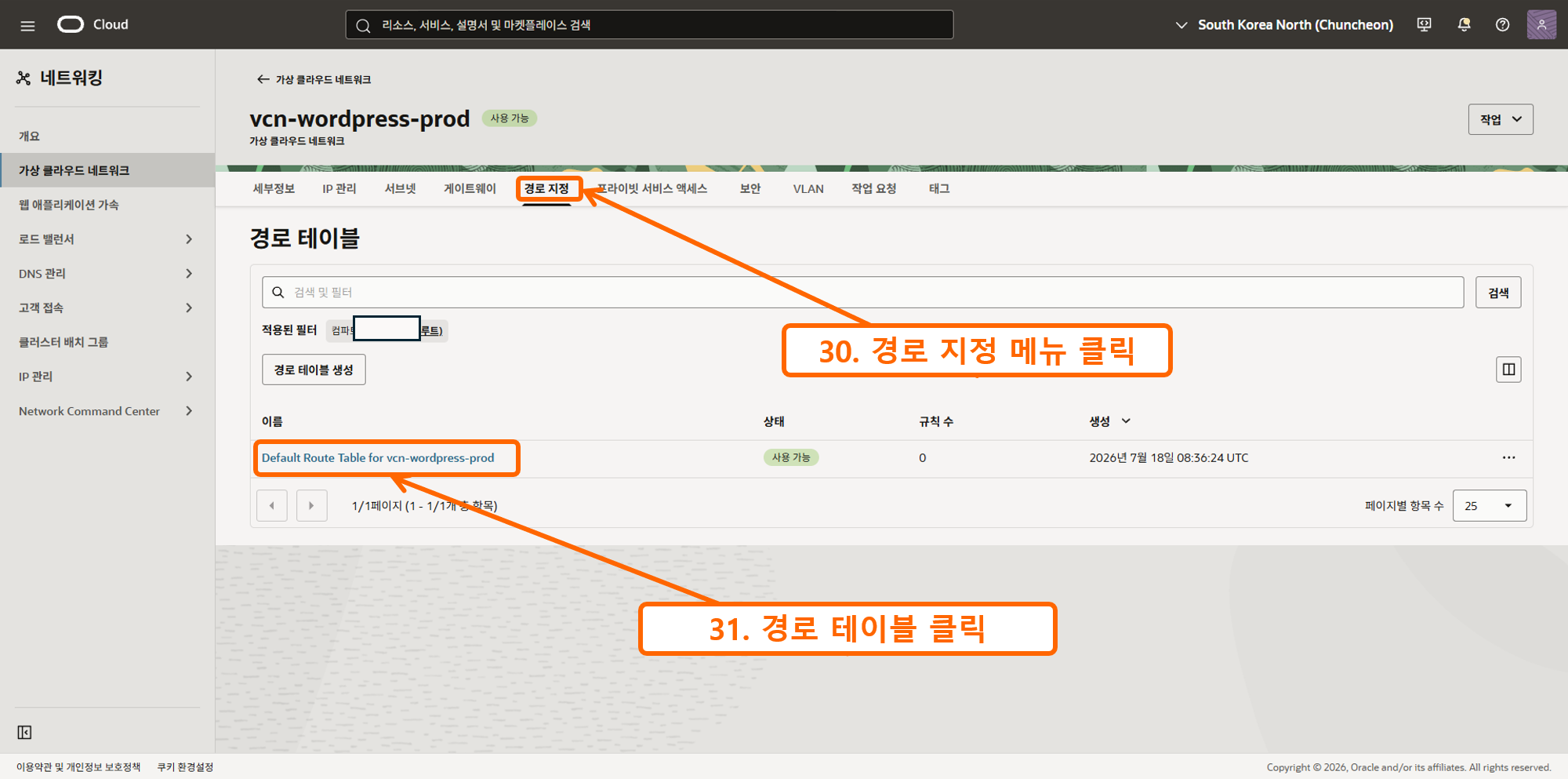Click the back arrow to 가상 클라우드 네트워크
Viewport: 1568px width, 779px height.
pos(263,79)
